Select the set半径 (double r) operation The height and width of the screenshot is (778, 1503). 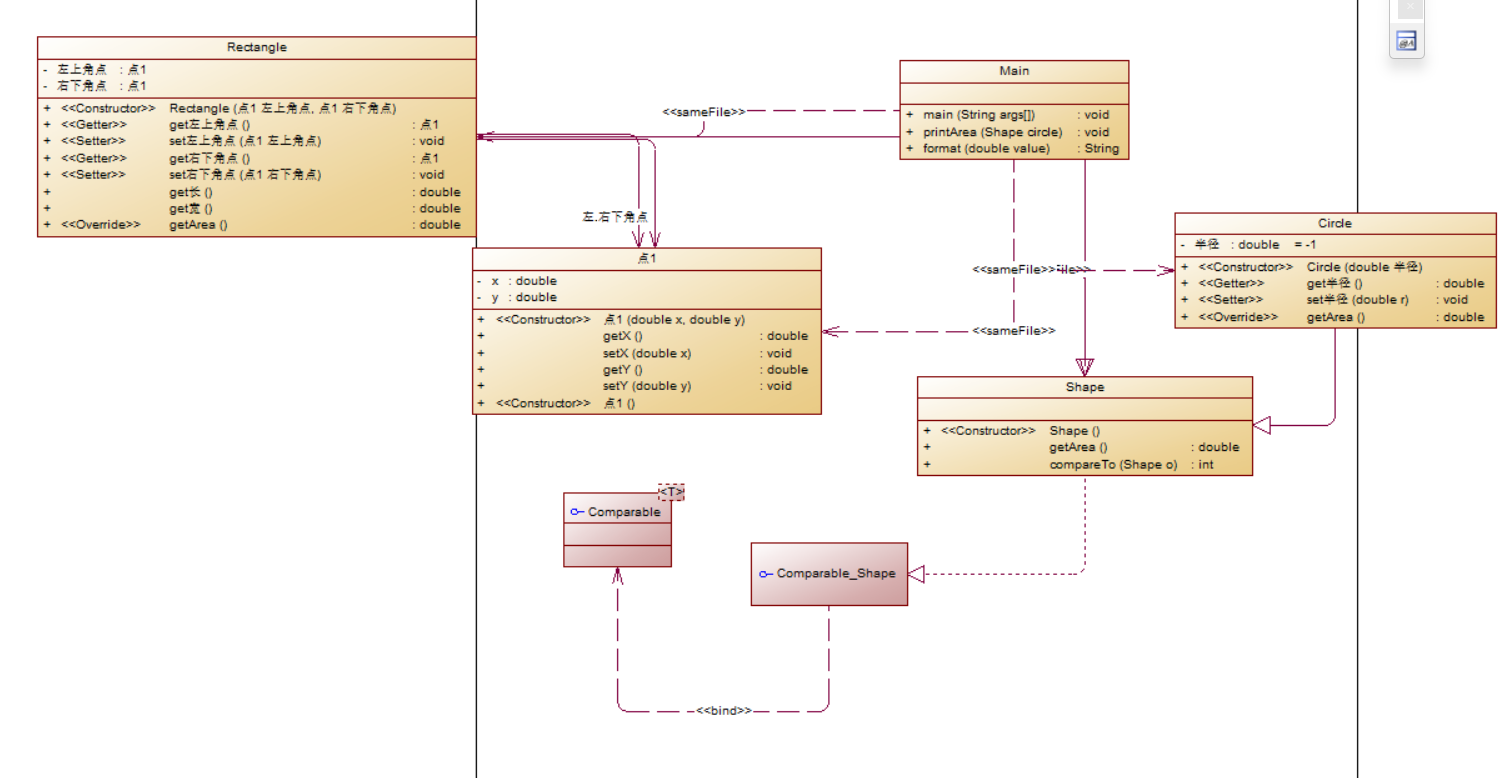pyautogui.click(x=1332, y=300)
